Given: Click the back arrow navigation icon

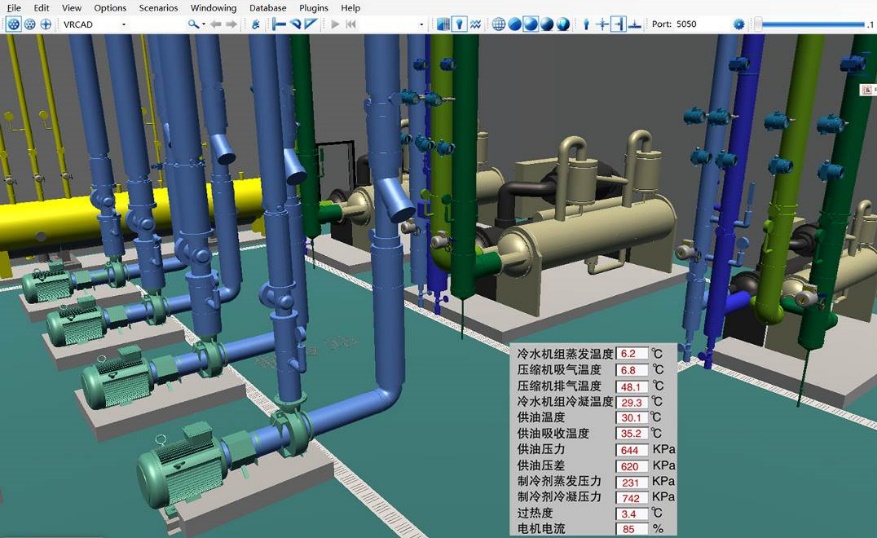Looking at the screenshot, I should tap(216, 24).
